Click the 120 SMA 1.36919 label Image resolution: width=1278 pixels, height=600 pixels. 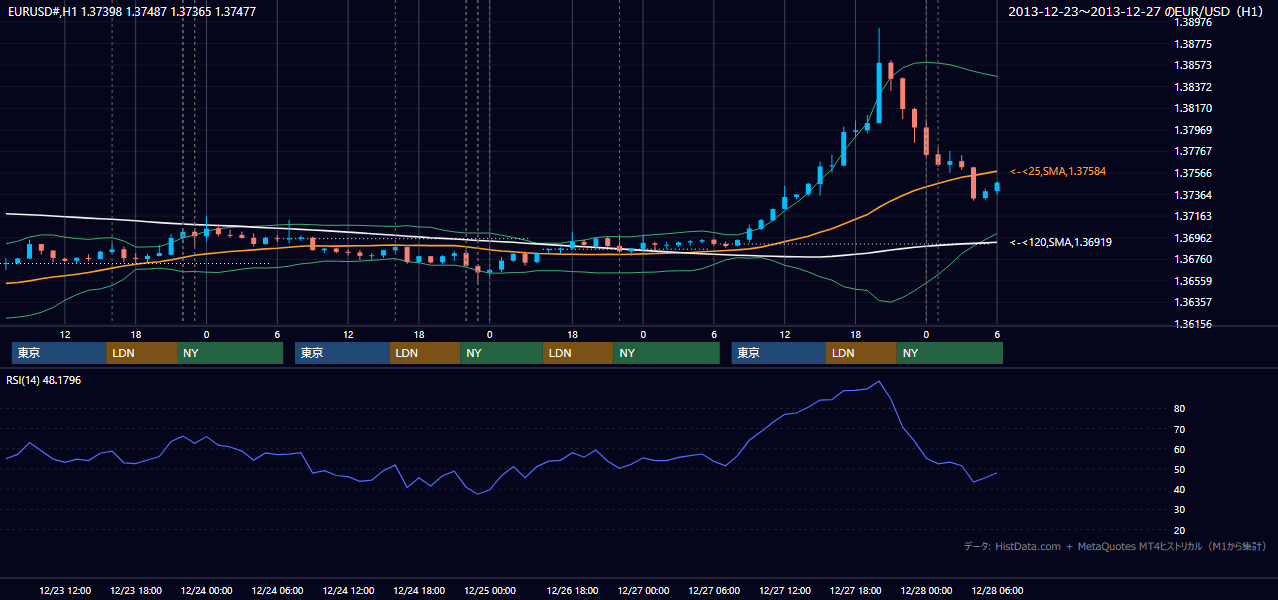[x=1061, y=242]
